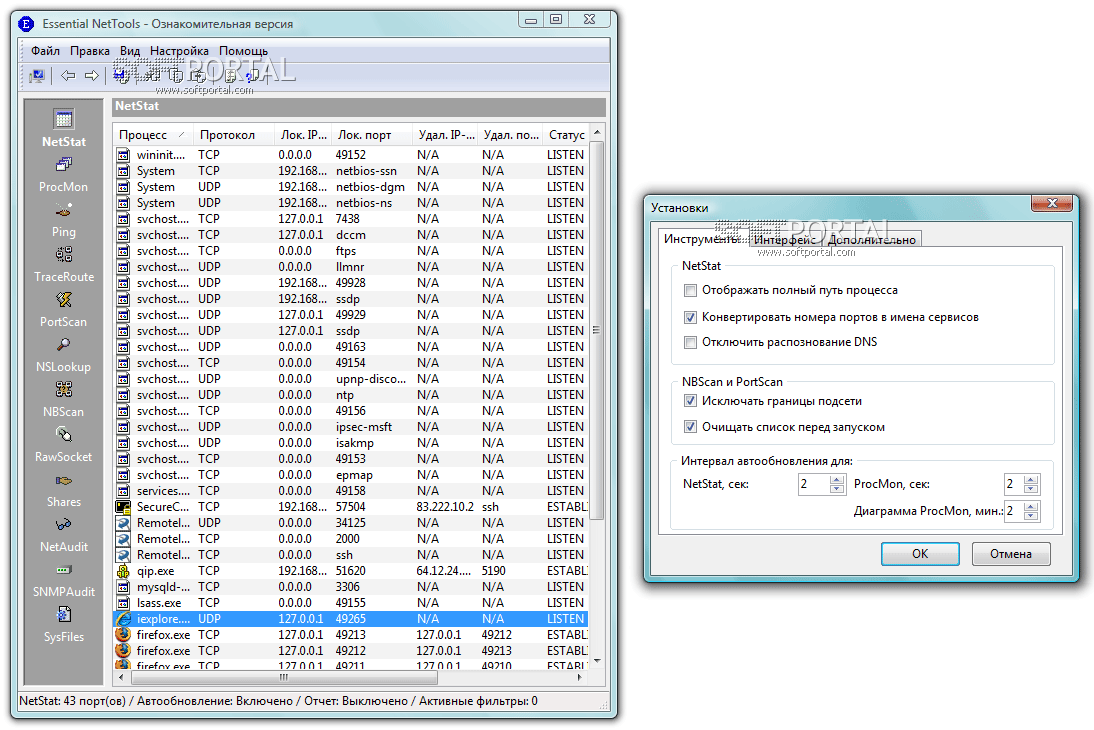Open the NetStat tool in sidebar
The width and height of the screenshot is (1094, 730).
coord(63,128)
